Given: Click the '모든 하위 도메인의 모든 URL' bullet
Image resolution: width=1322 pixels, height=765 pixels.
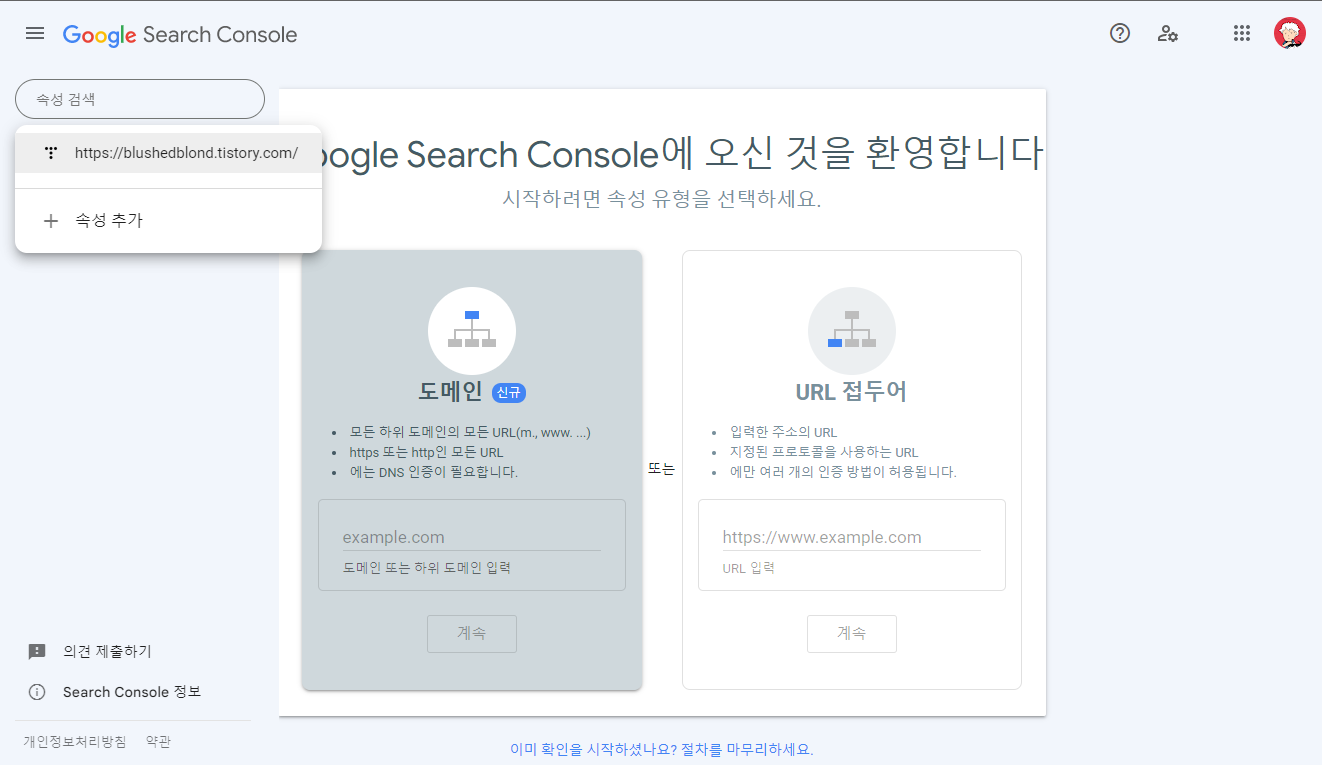Looking at the screenshot, I should 470,432.
